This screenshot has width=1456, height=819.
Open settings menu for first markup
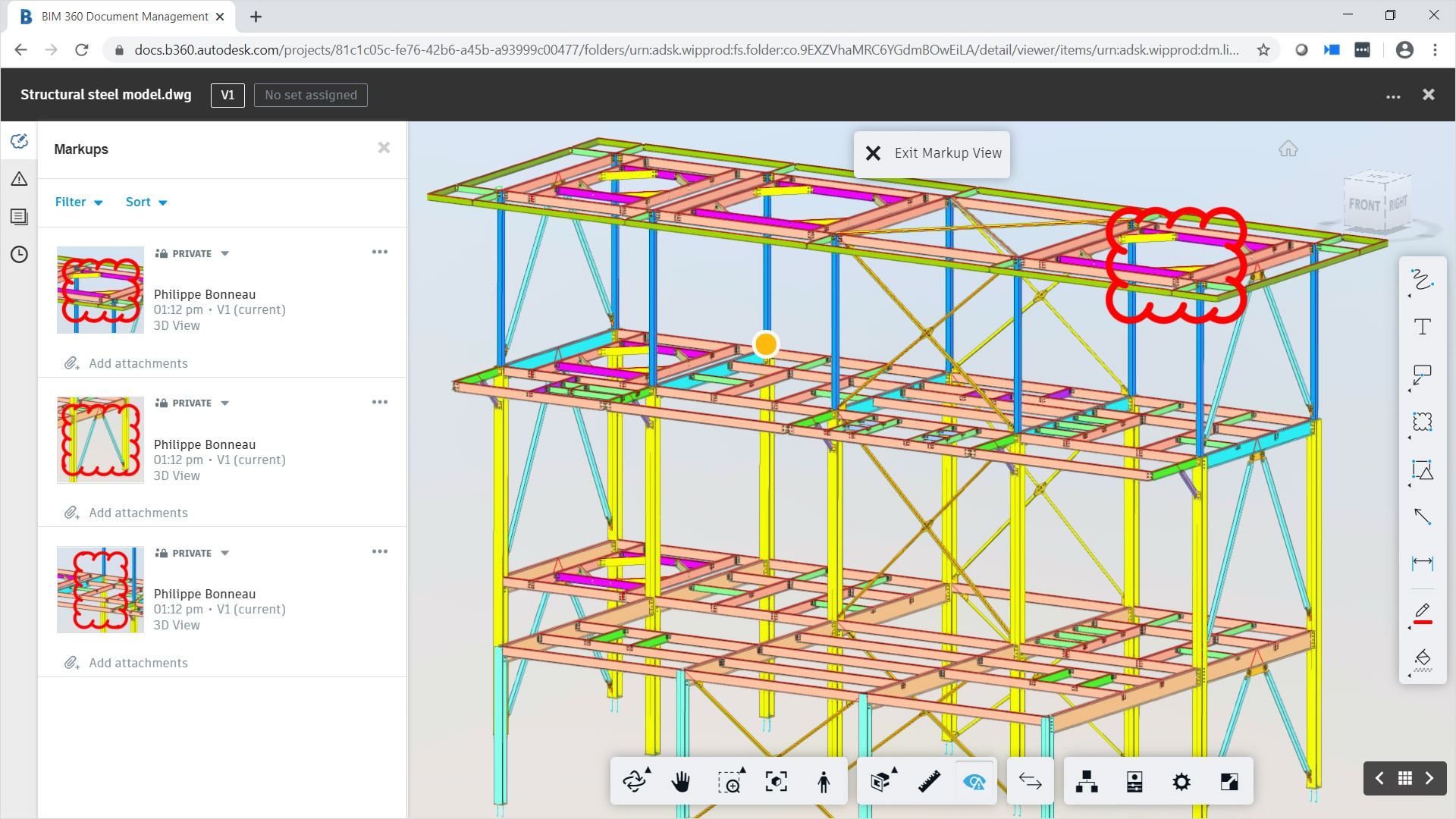tap(379, 252)
